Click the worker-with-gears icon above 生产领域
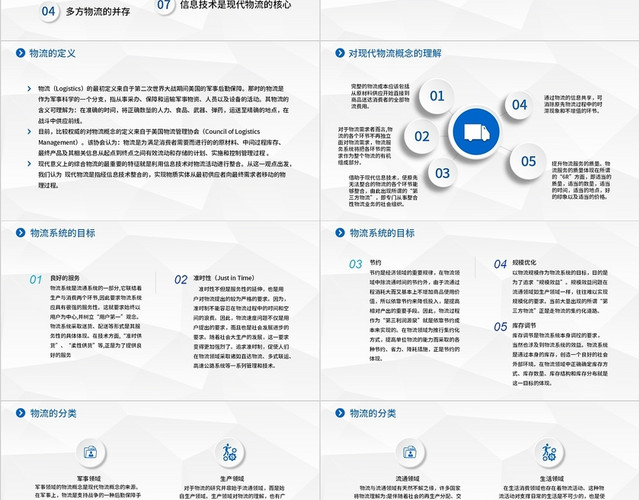Screen dimensions: 640x500 tap(229, 452)
